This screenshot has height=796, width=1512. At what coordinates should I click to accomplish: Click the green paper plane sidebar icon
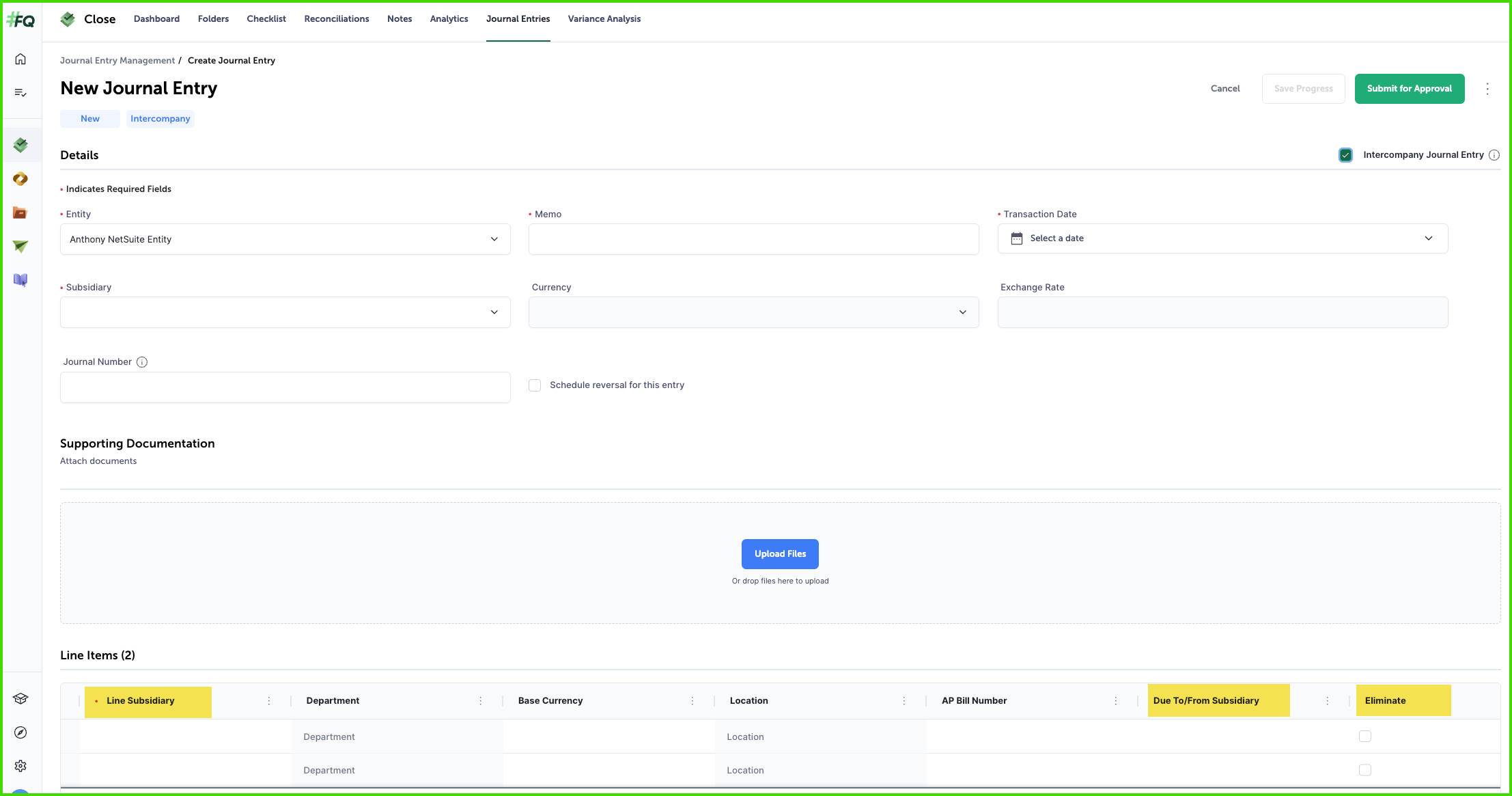(20, 246)
